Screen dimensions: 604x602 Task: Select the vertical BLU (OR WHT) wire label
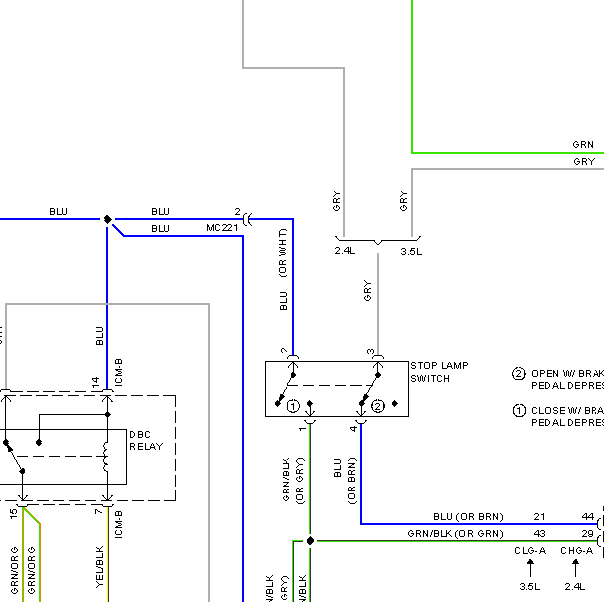pos(283,269)
